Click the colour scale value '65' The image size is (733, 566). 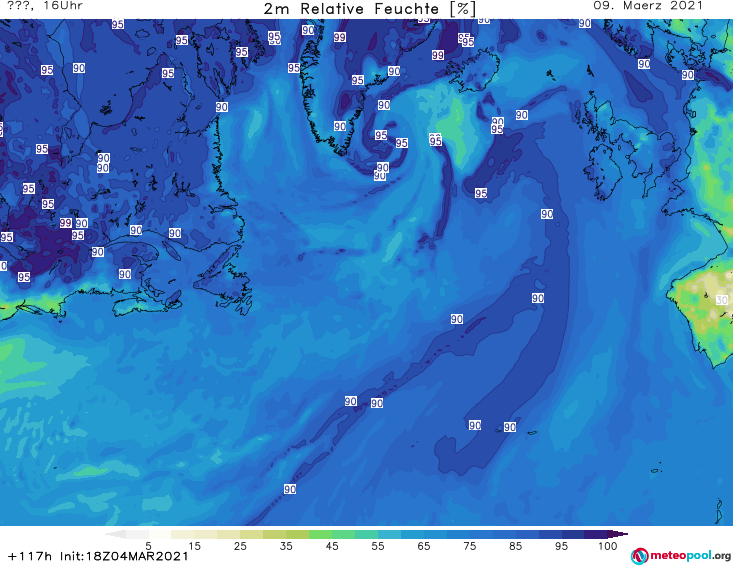tap(424, 545)
